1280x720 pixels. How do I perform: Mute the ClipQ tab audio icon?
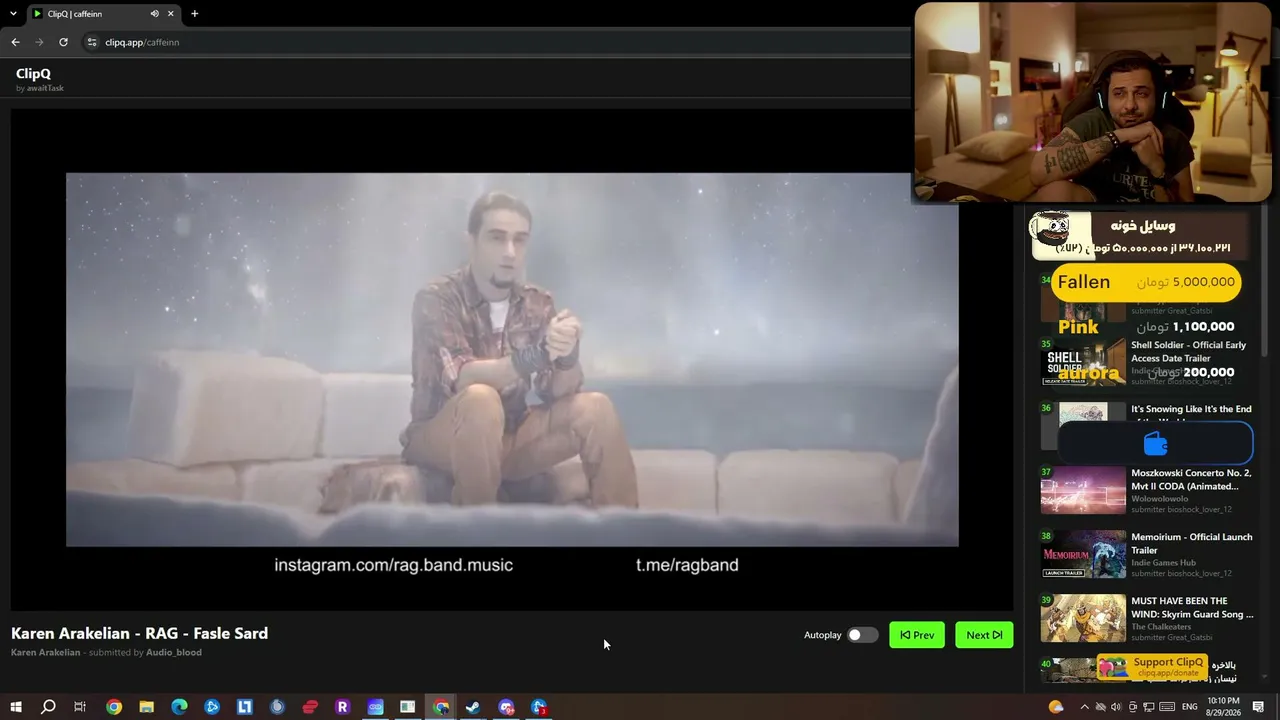154,14
